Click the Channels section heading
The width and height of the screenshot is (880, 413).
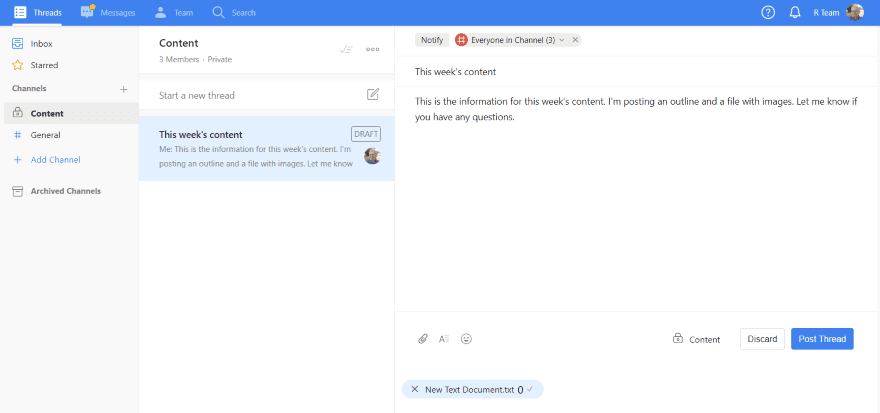29,89
